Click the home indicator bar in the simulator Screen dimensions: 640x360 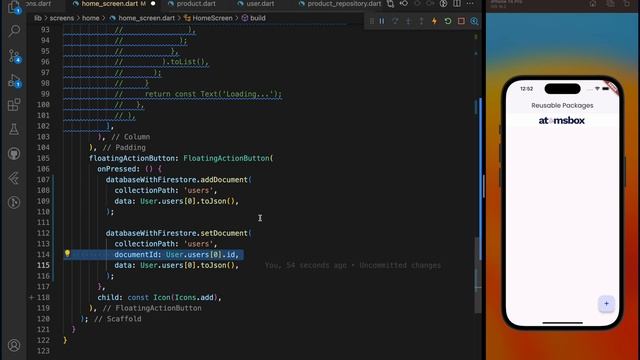[x=562, y=323]
